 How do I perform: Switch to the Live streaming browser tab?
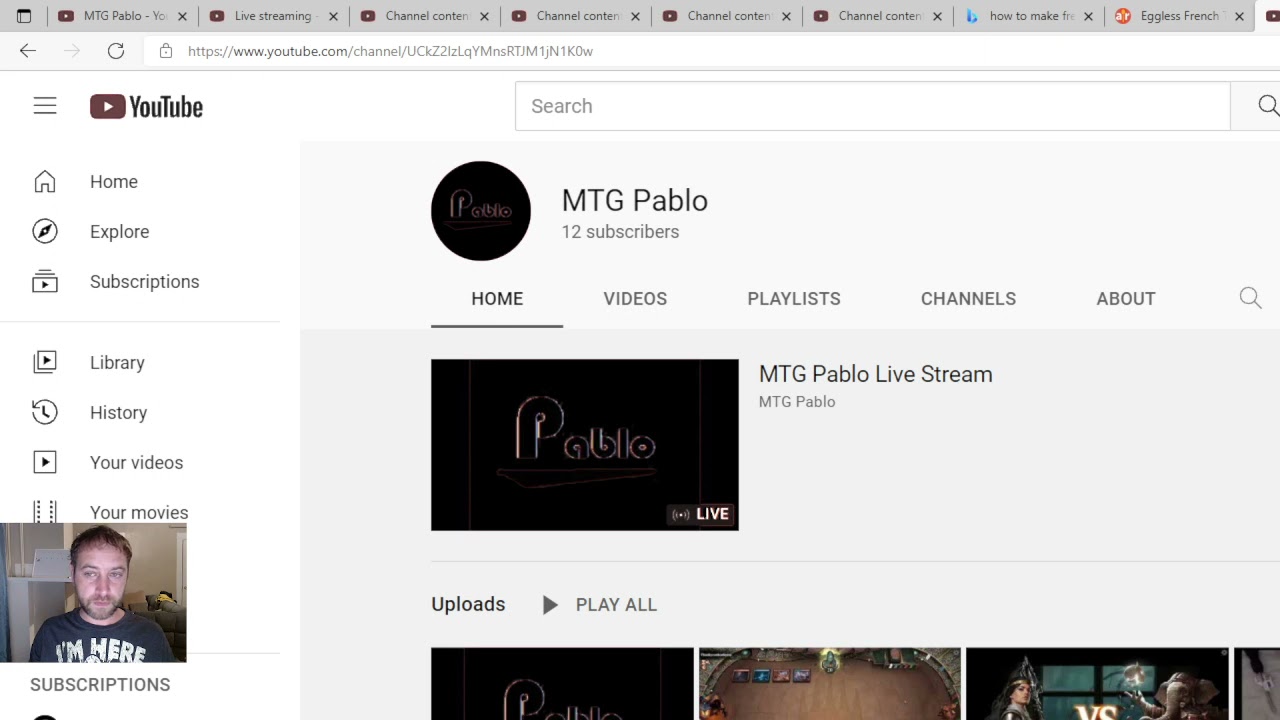pyautogui.click(x=273, y=16)
